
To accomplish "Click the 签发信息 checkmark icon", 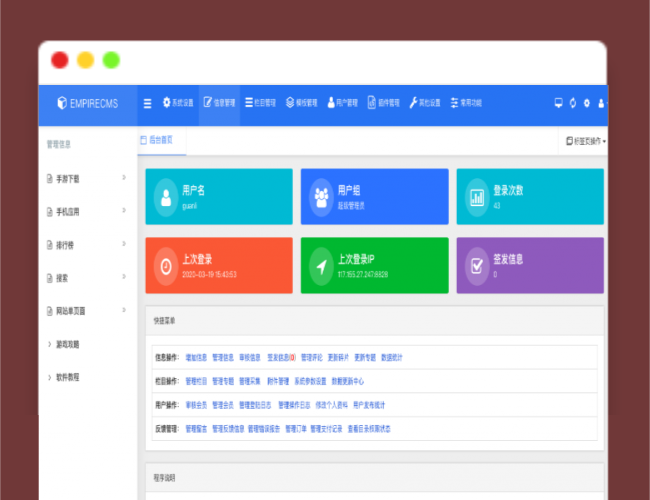I will pos(477,266).
